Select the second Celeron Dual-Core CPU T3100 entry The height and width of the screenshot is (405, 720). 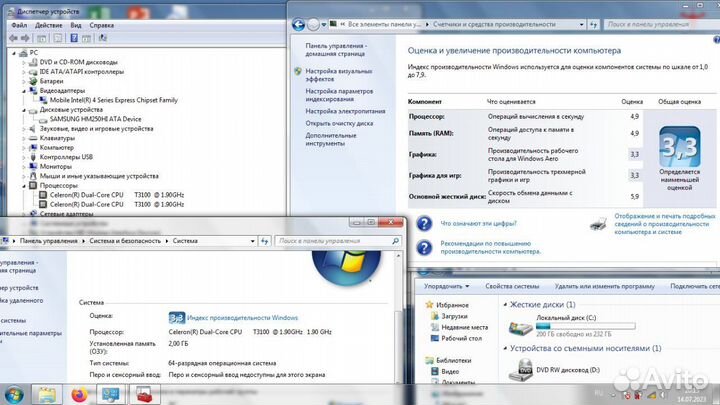pos(117,204)
